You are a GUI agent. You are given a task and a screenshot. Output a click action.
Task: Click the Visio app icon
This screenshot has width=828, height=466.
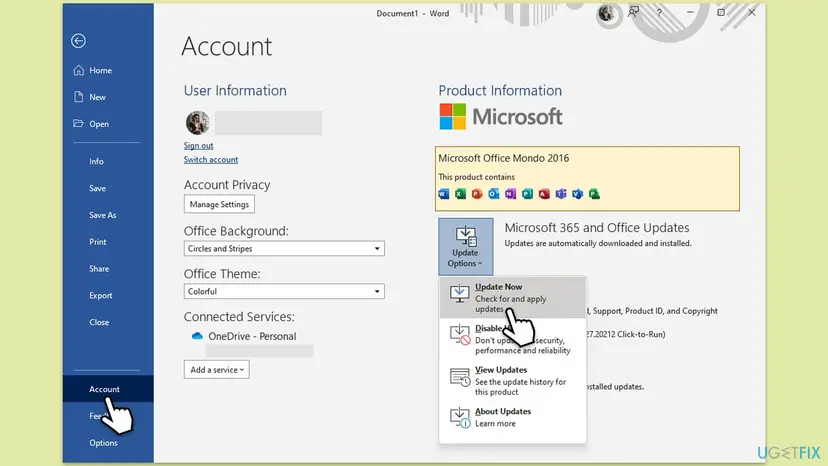[x=577, y=194]
